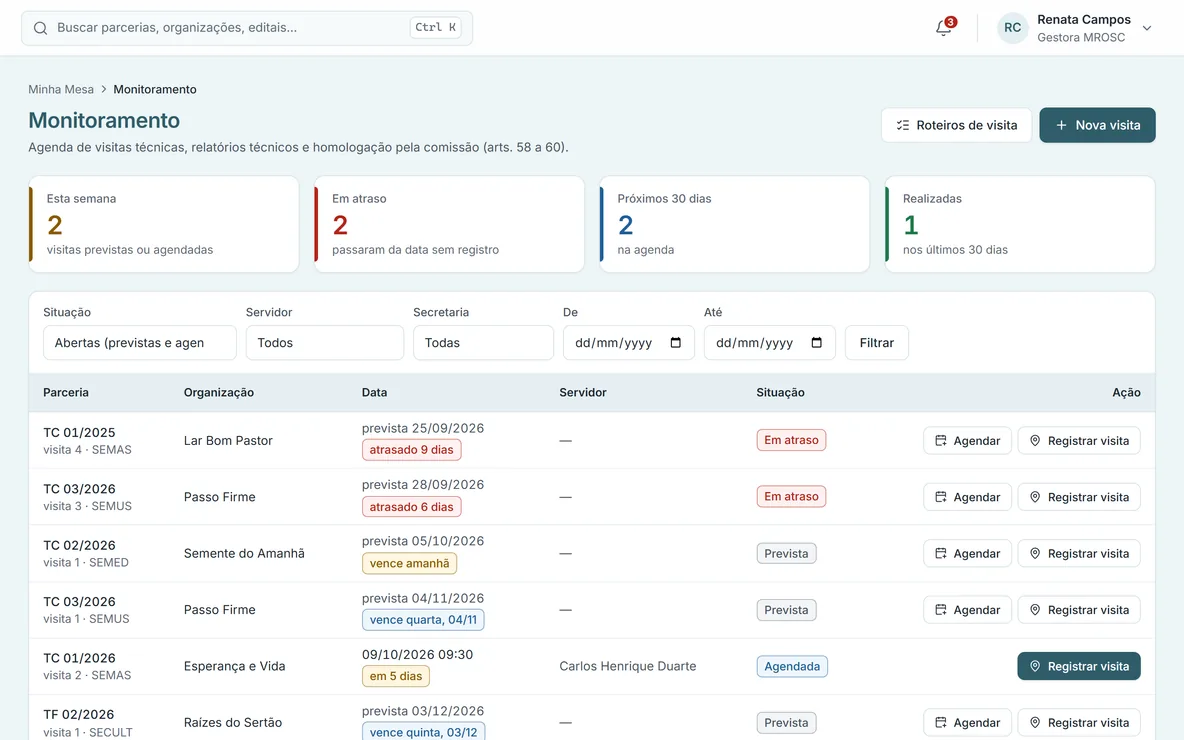Click Registrar visita for Esperança e Vida

[x=1079, y=666]
